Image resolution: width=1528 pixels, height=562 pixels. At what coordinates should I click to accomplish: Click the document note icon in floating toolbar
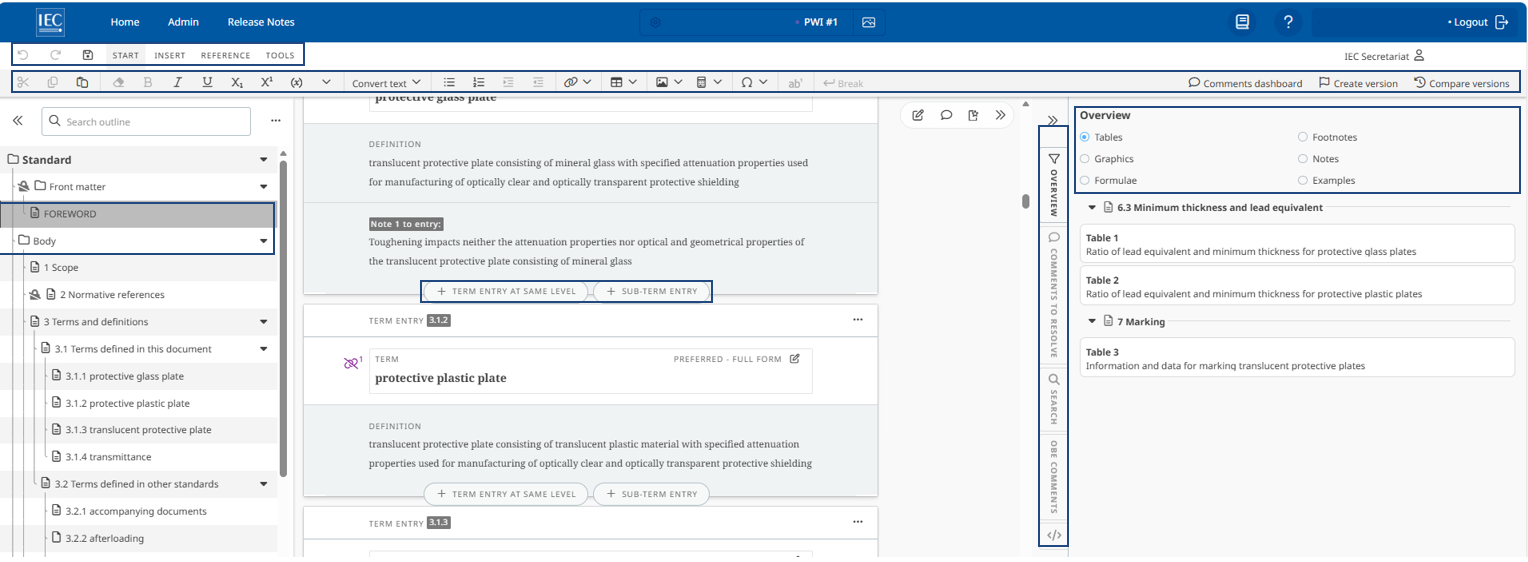coord(973,115)
